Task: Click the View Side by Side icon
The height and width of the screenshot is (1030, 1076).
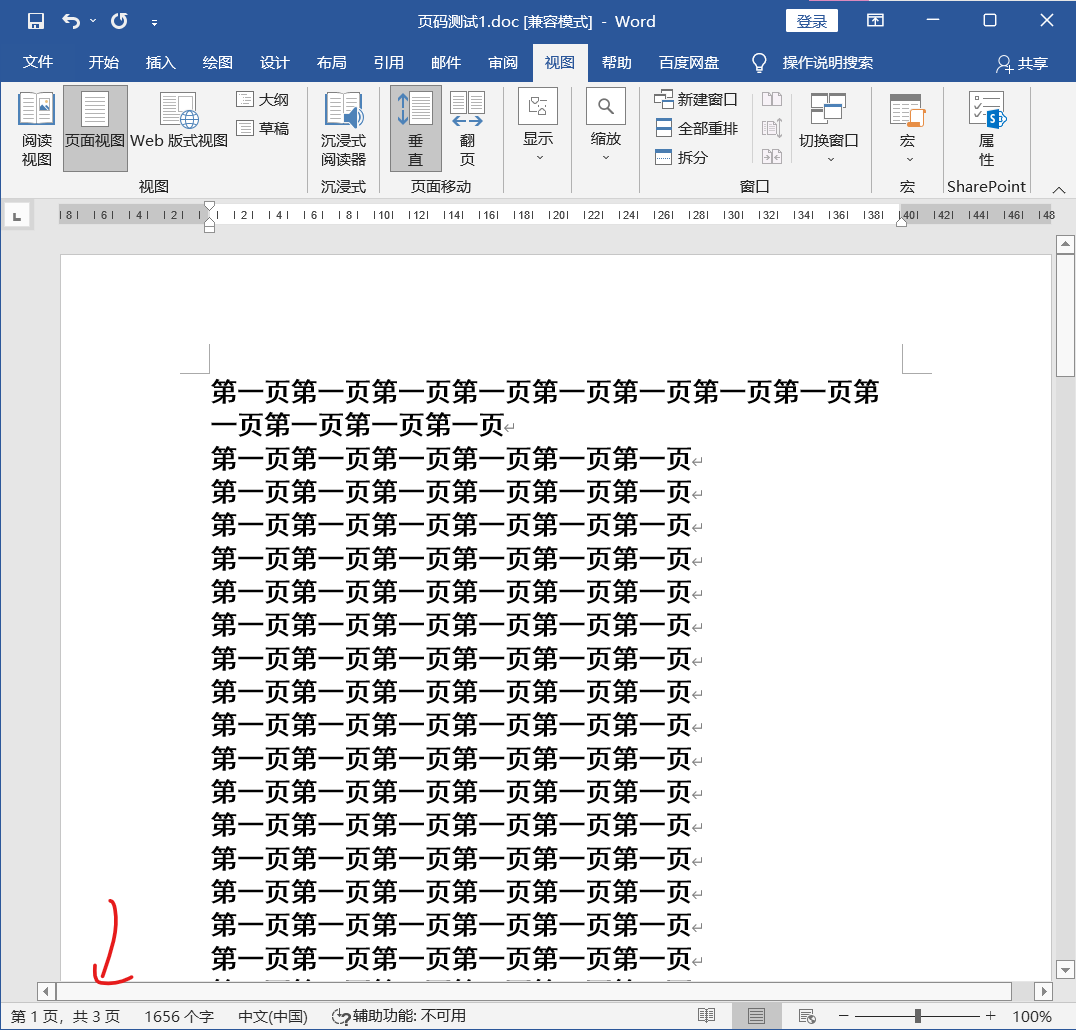Action: click(772, 100)
